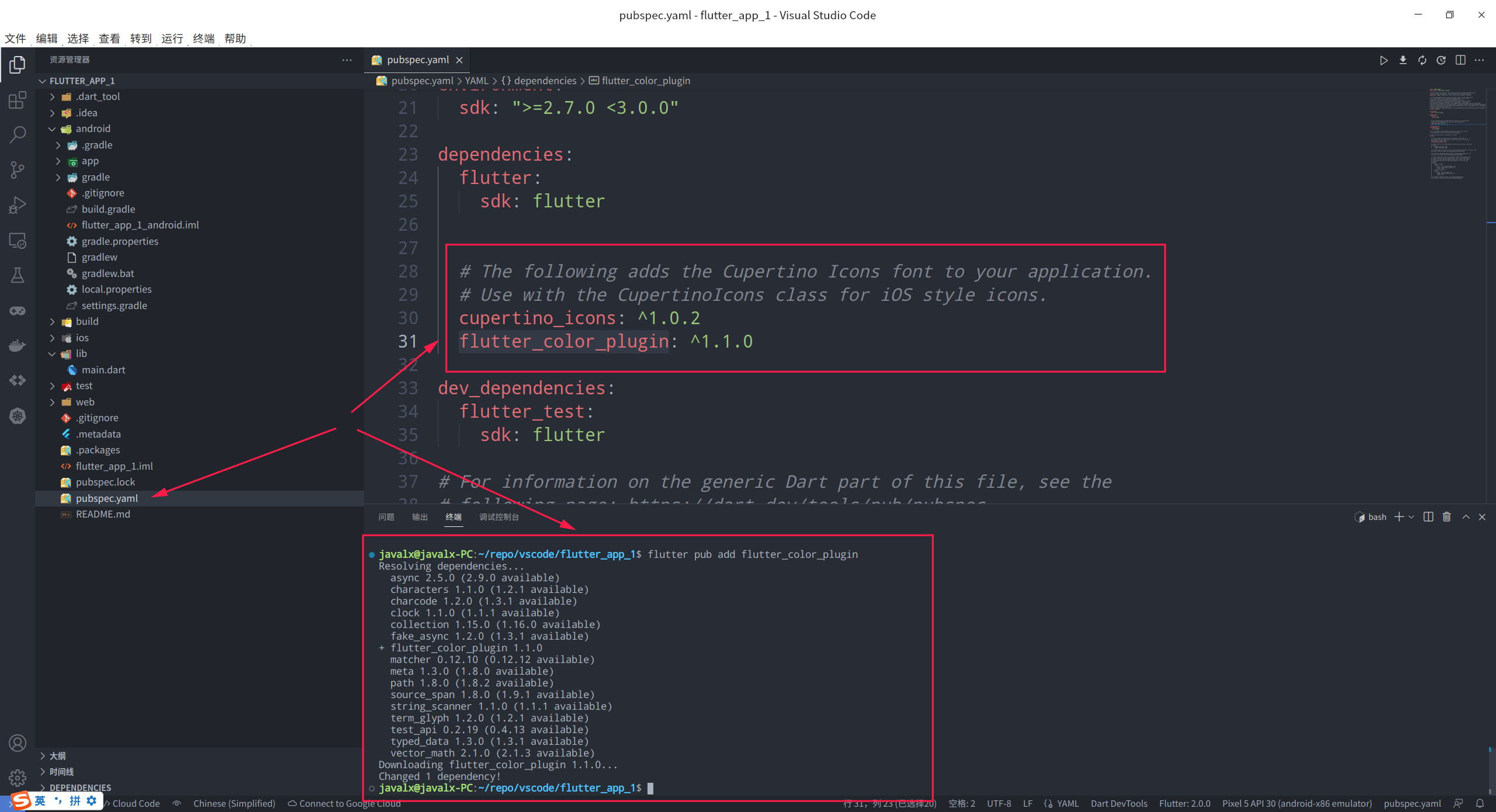Open Explorer panel more actions ellipsis
The height and width of the screenshot is (812, 1496).
(x=347, y=60)
